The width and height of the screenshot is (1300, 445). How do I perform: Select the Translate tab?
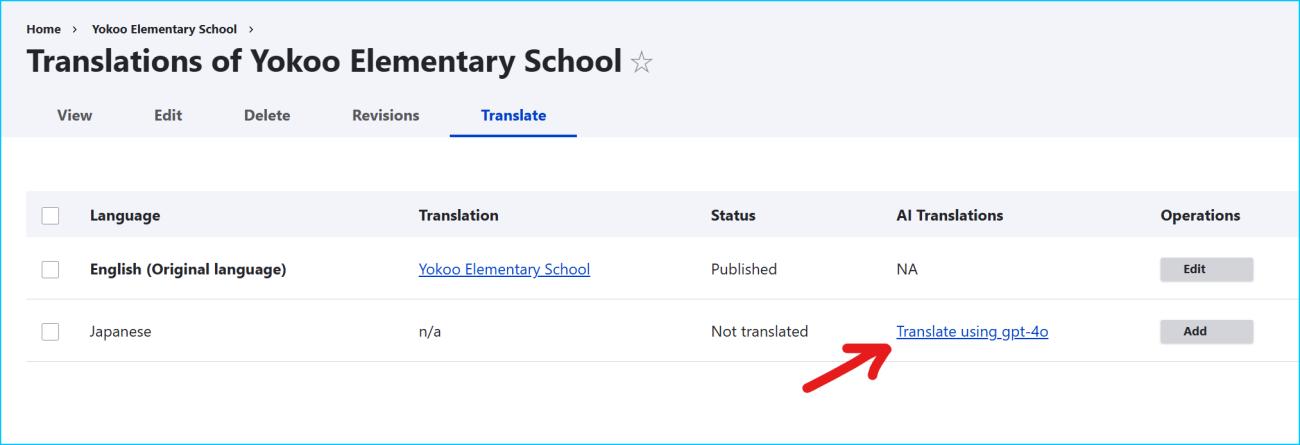513,115
